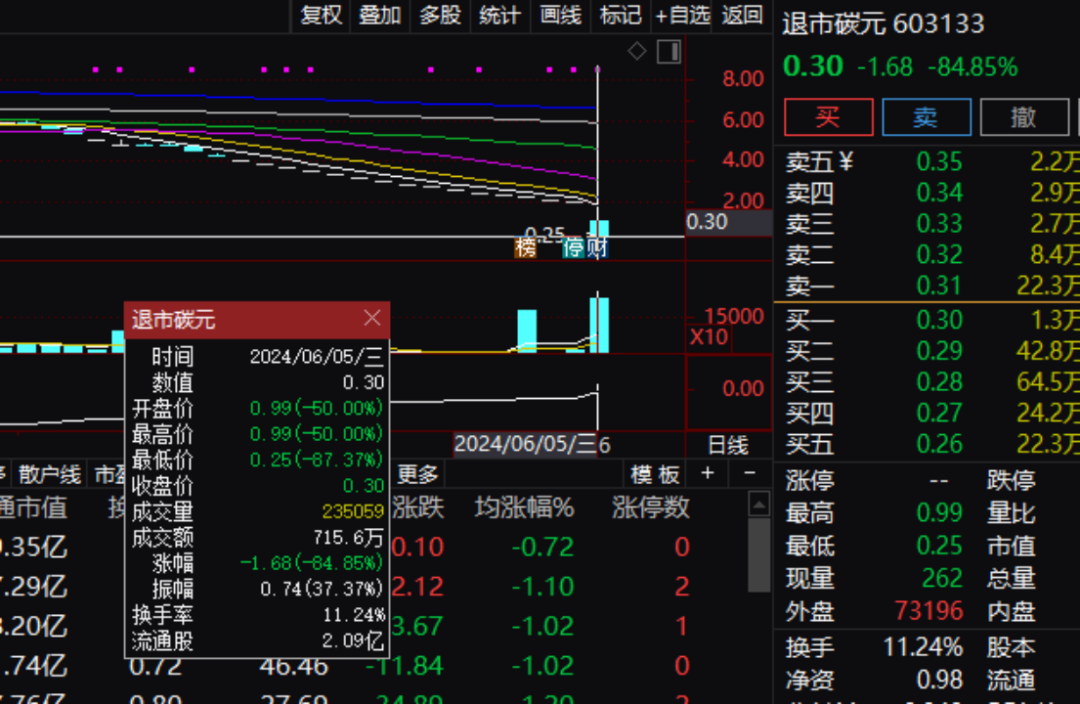Open the 榜 ranking marker icon on chart

point(524,246)
